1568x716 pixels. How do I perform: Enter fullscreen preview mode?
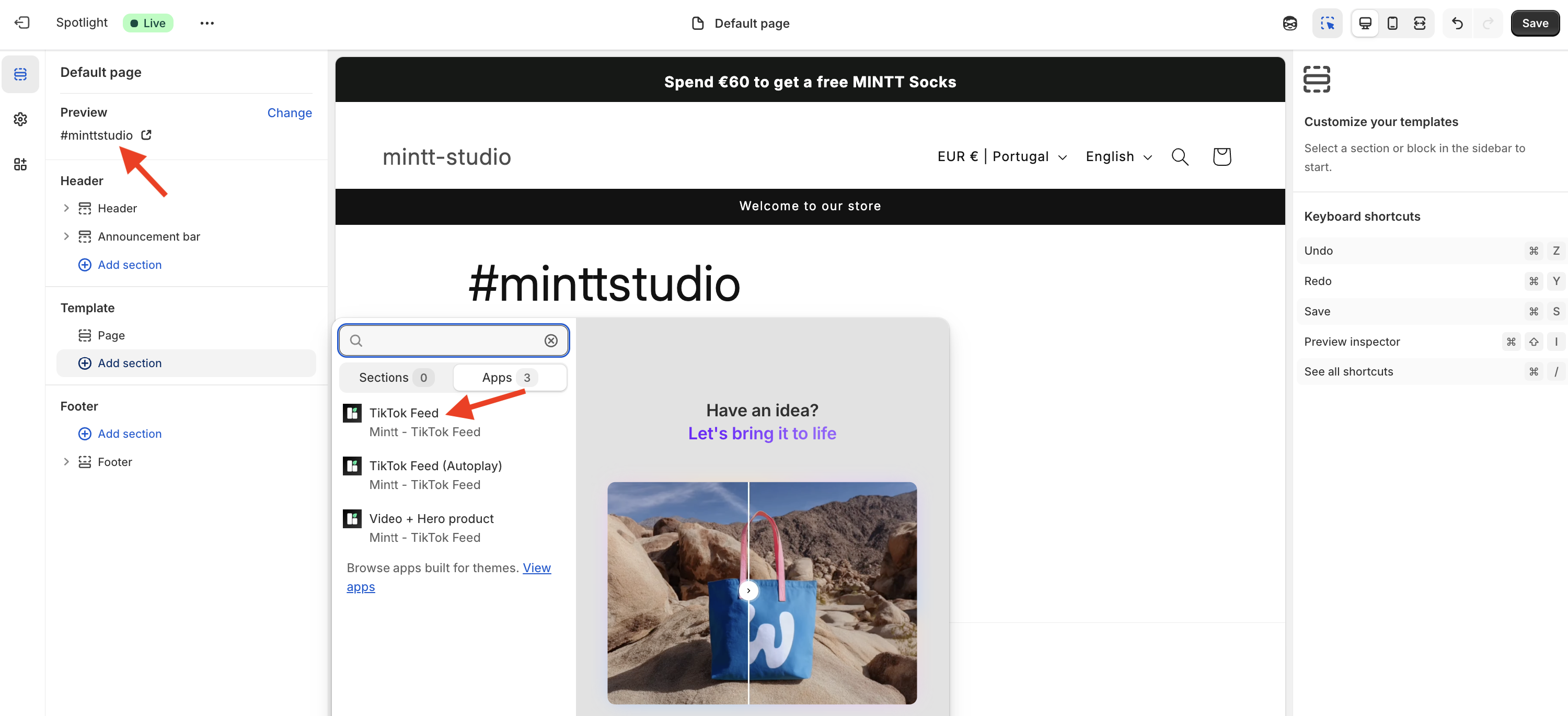point(1420,22)
